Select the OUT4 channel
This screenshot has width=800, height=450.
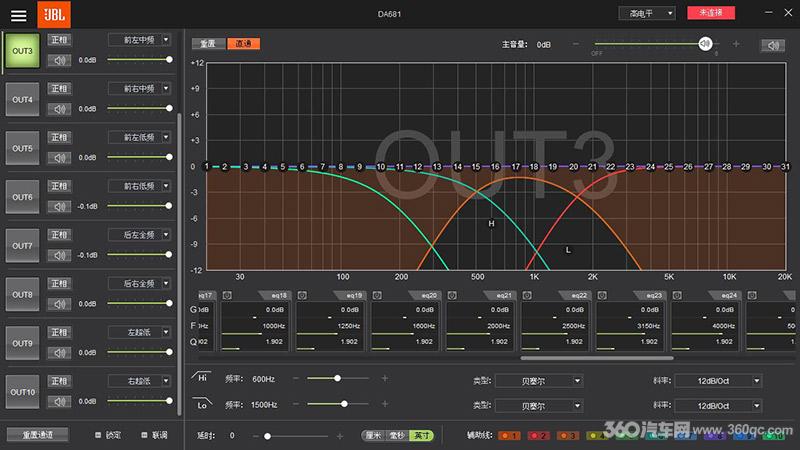click(22, 99)
